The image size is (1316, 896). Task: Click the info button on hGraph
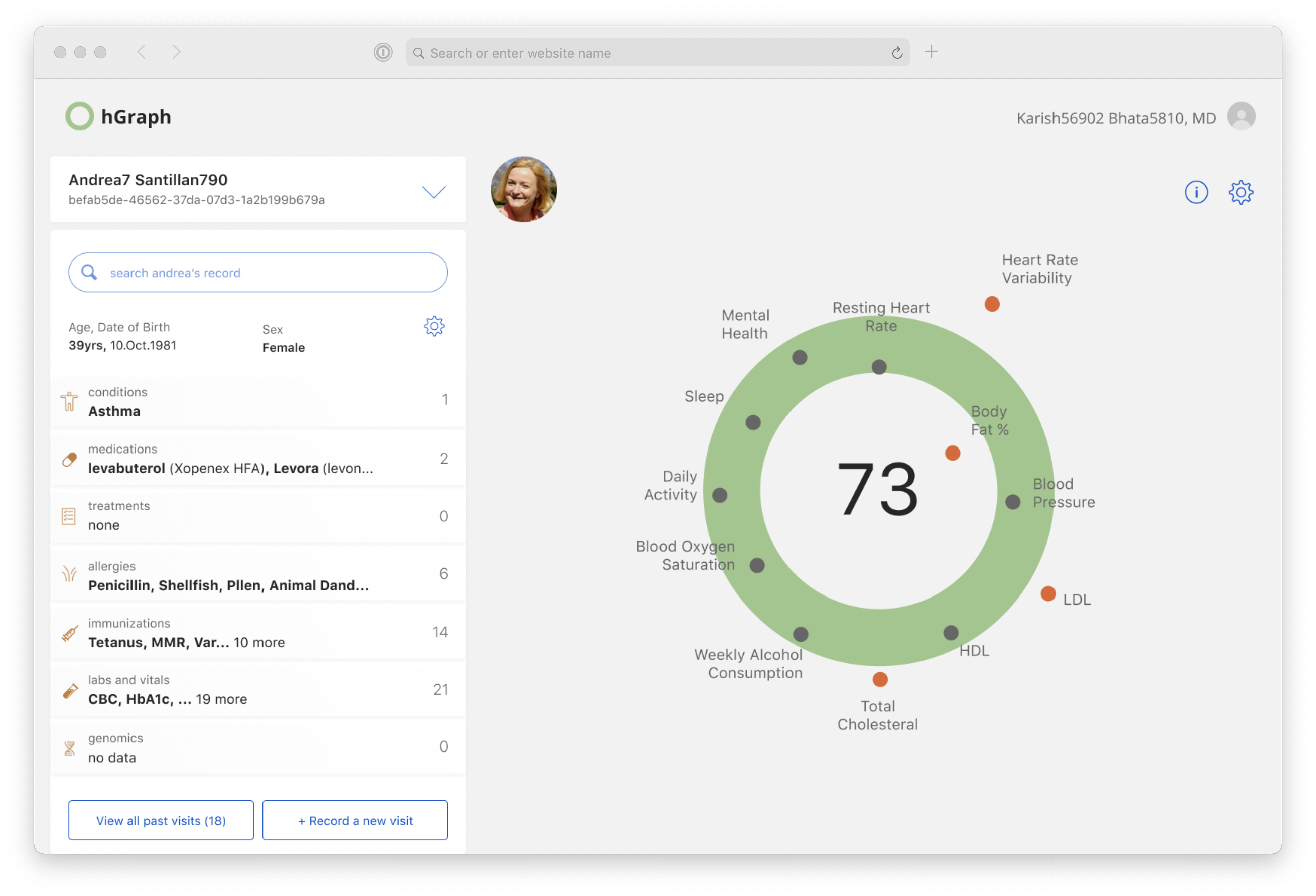click(1196, 192)
